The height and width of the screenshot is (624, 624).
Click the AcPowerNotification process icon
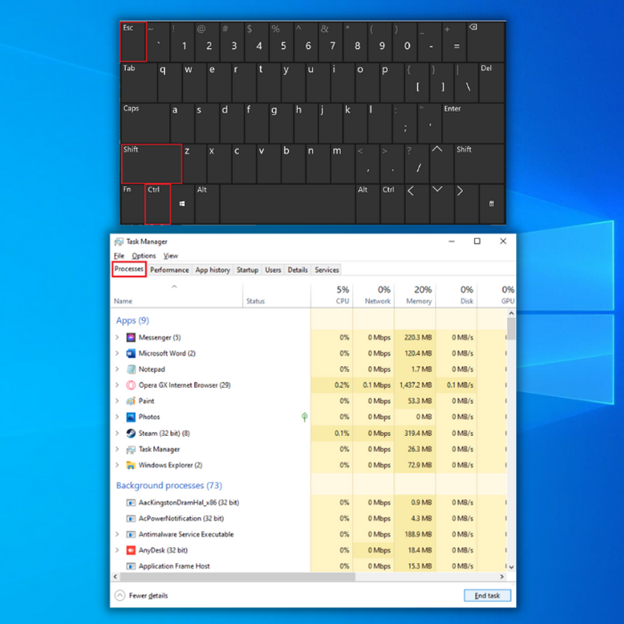[x=131, y=519]
